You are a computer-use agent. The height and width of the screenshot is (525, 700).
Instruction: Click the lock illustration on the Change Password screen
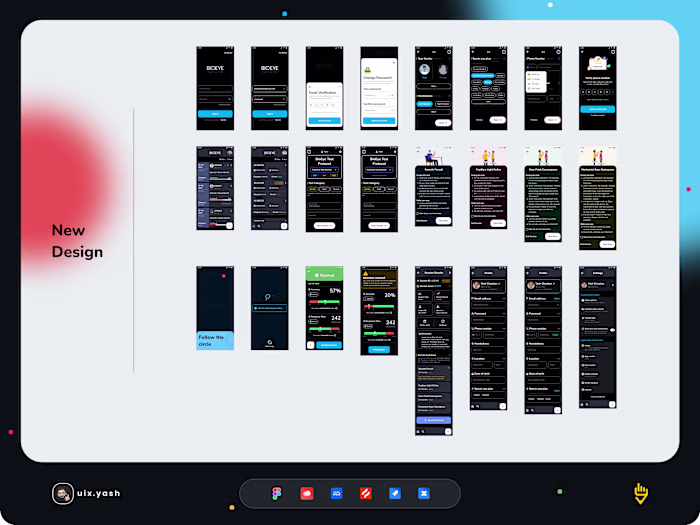[x=367, y=70]
